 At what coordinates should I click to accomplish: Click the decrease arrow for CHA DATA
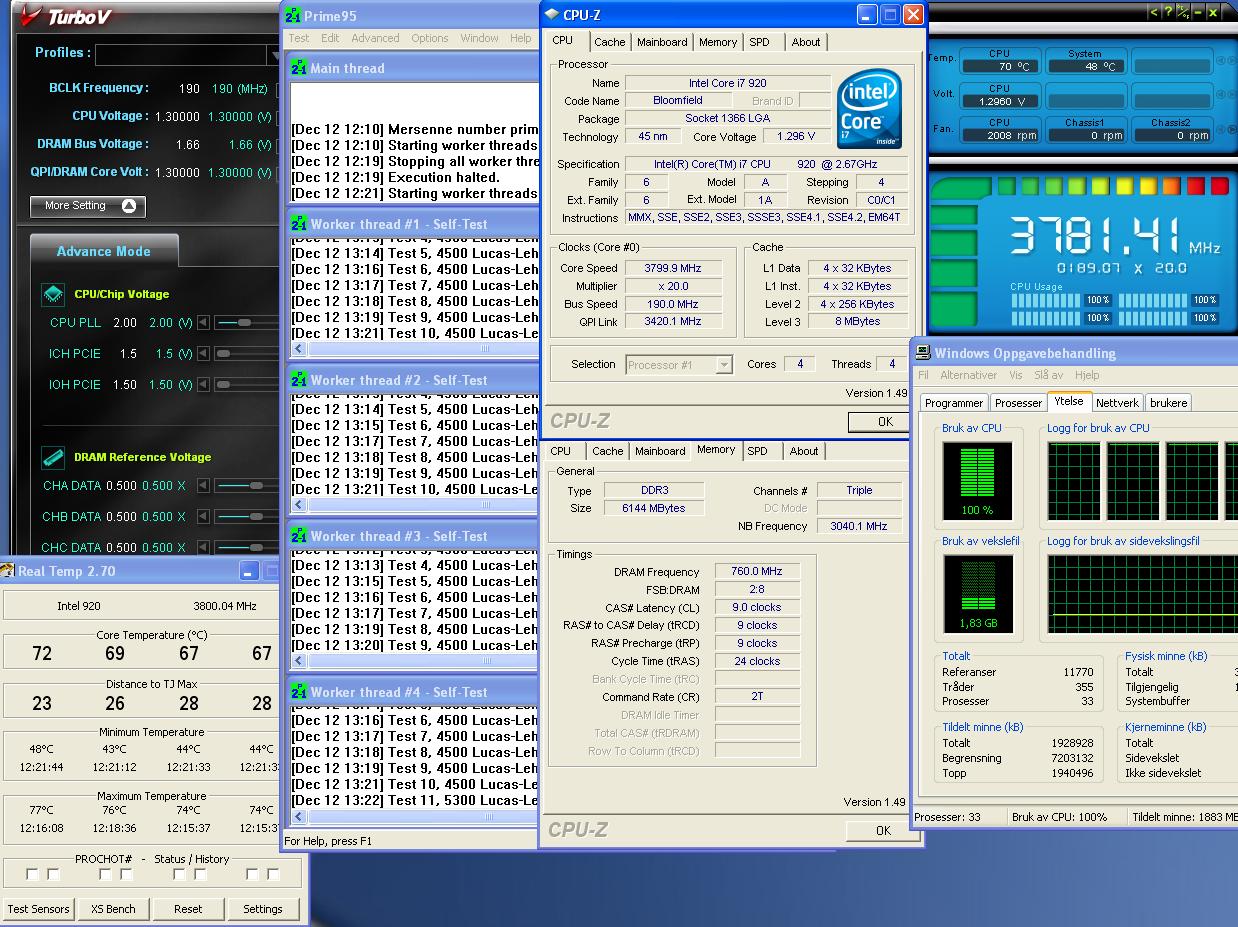(204, 485)
